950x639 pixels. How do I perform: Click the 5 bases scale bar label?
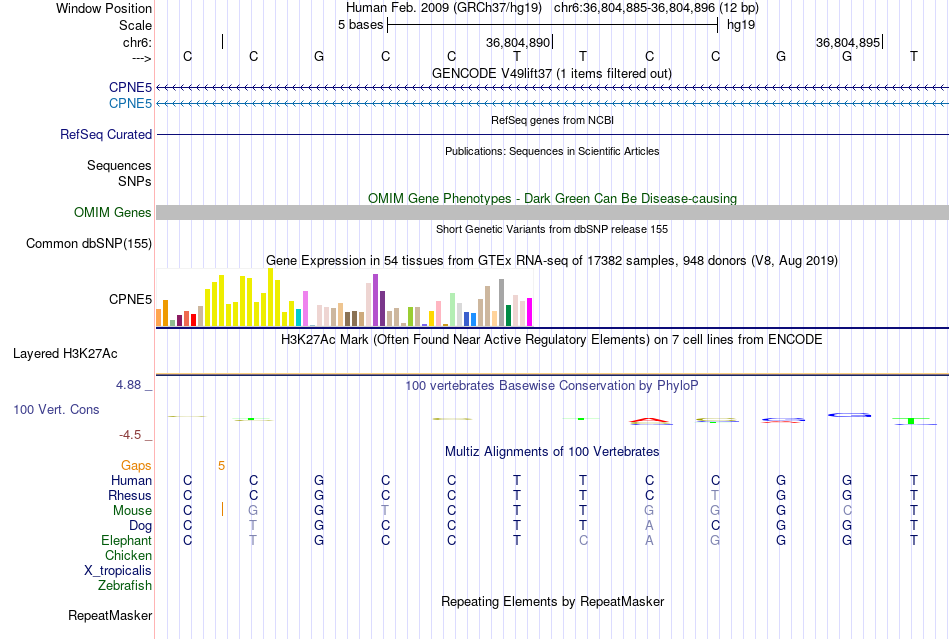click(360, 25)
